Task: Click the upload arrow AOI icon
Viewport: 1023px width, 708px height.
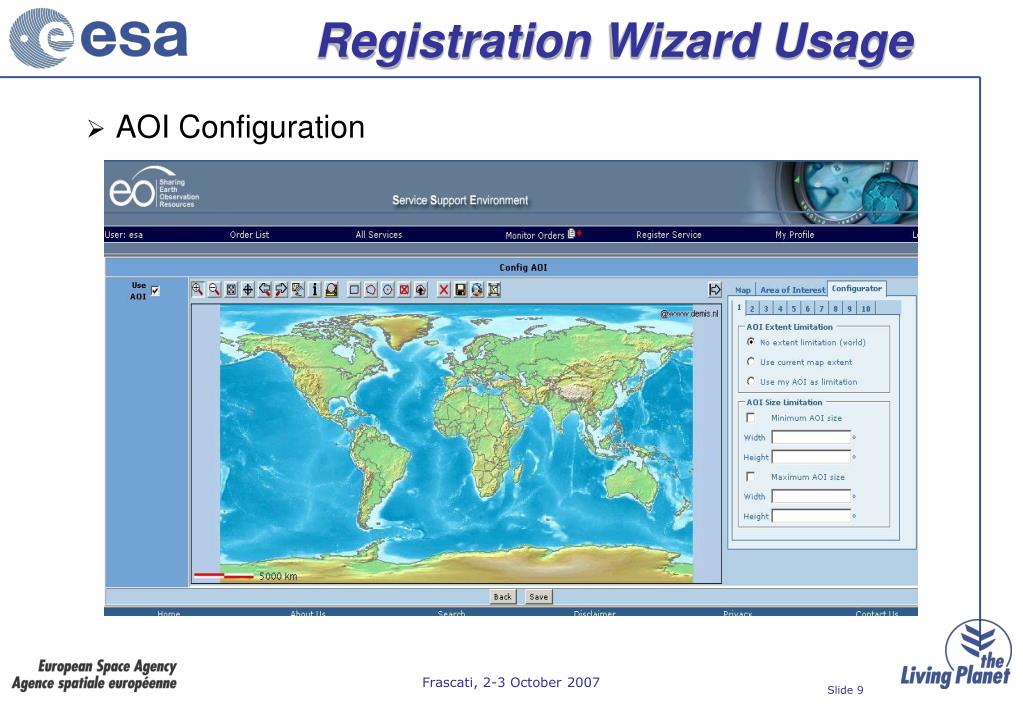Action: (x=421, y=289)
